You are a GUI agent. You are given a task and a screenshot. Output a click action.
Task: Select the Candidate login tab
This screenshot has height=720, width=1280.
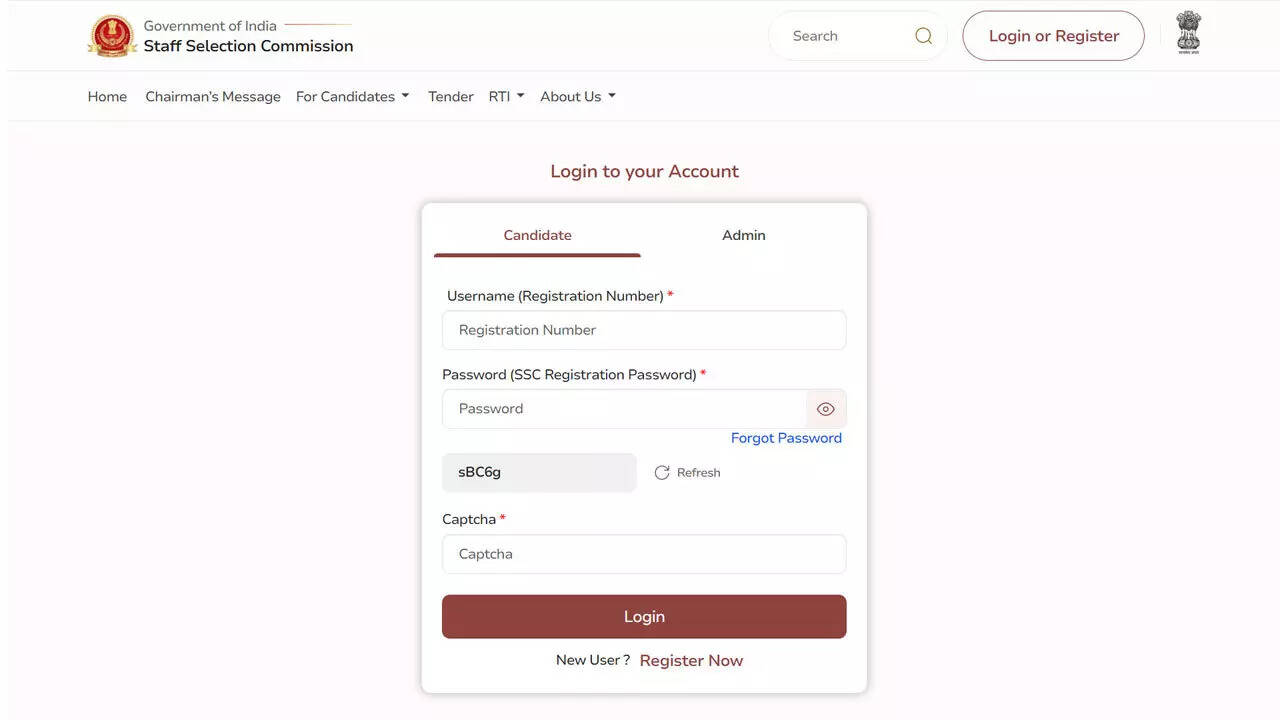(x=537, y=235)
